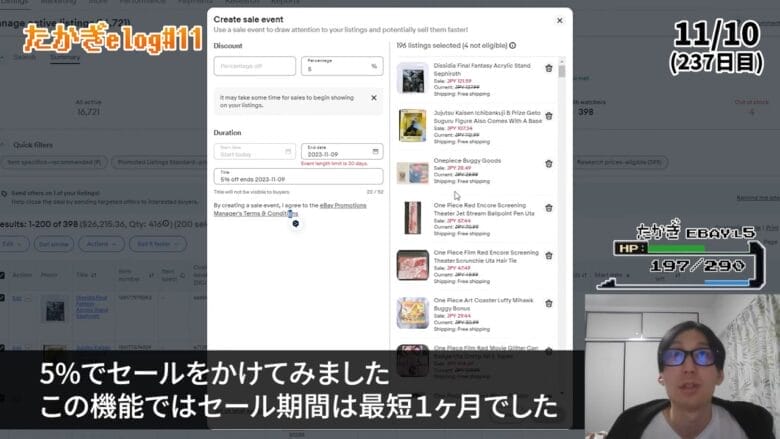This screenshot has height=439, width=780.
Task: Show info about not eligible listings
Action: [x=513, y=46]
